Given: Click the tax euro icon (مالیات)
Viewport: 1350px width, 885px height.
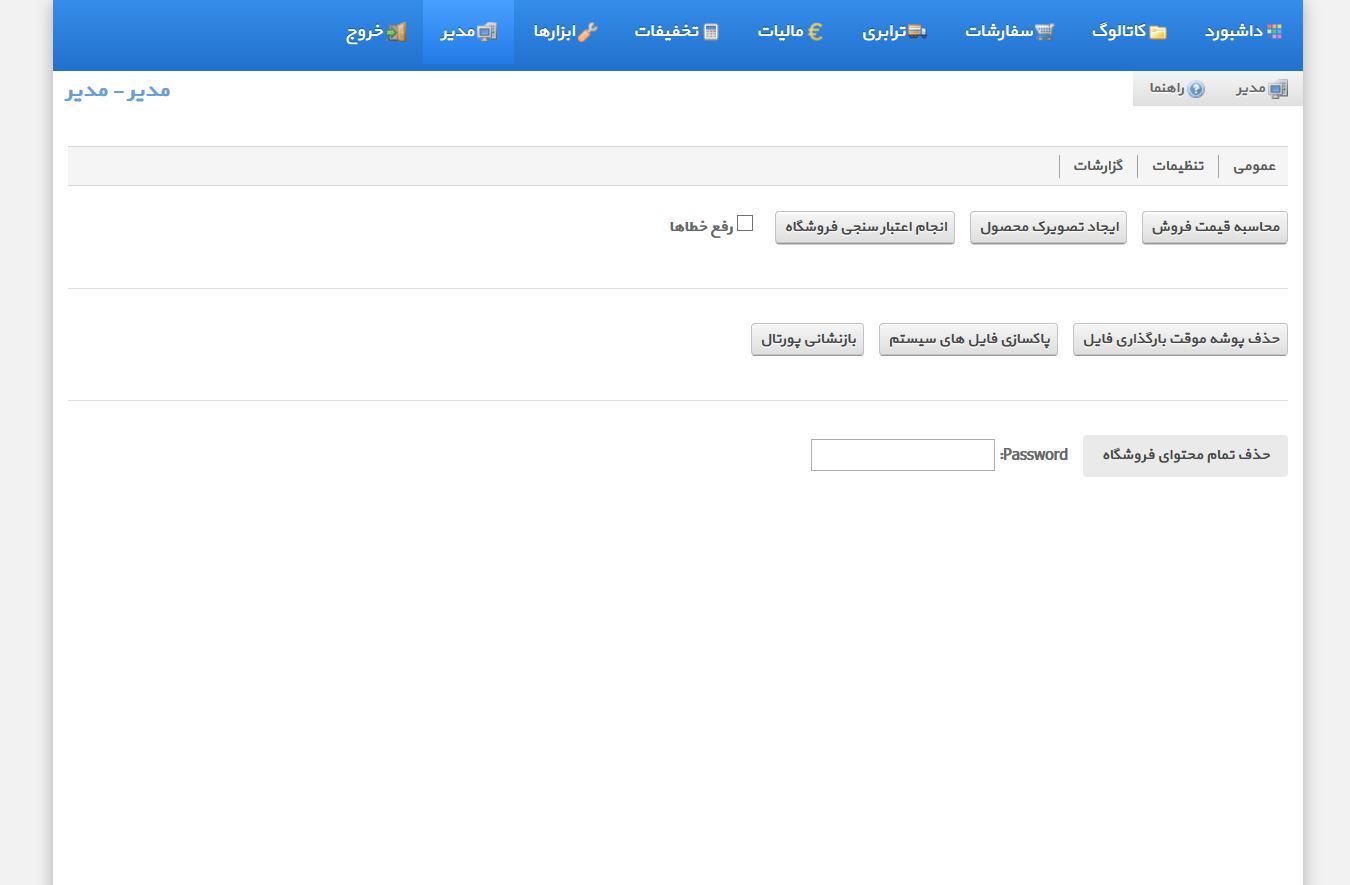Looking at the screenshot, I should click(x=815, y=32).
